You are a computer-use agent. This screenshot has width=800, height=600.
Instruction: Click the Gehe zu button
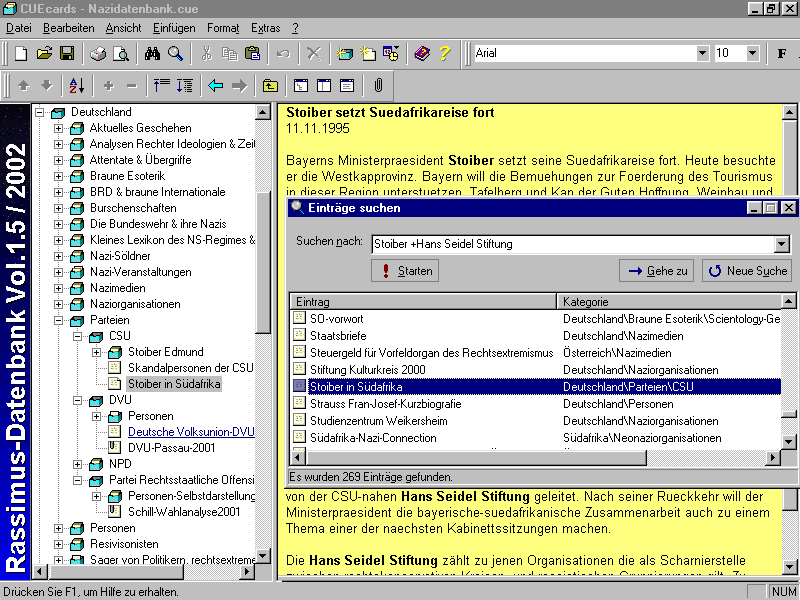[x=656, y=271]
